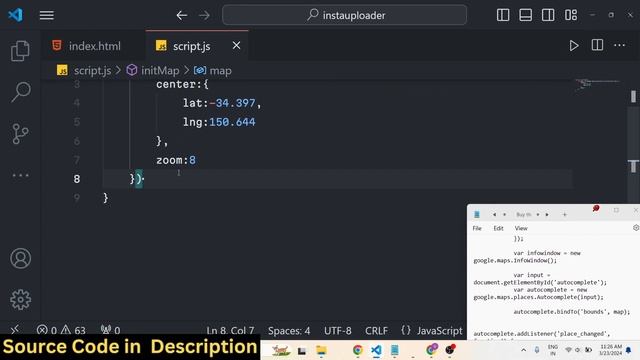
Task: Click the instauploader command center search box
Action: 344,15
